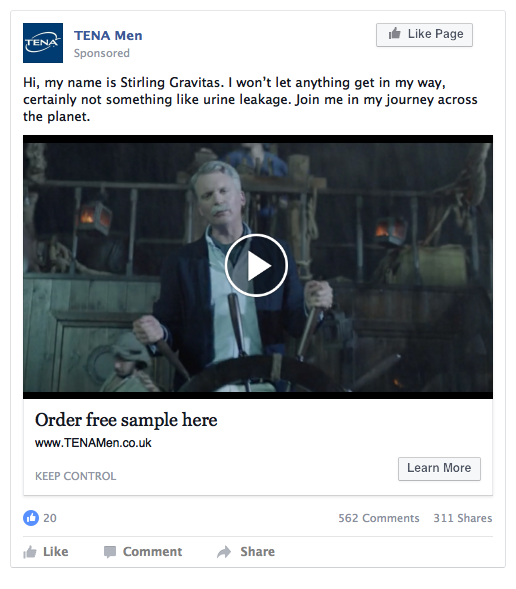
Task: Open the TENA Men page name link
Action: [x=108, y=35]
